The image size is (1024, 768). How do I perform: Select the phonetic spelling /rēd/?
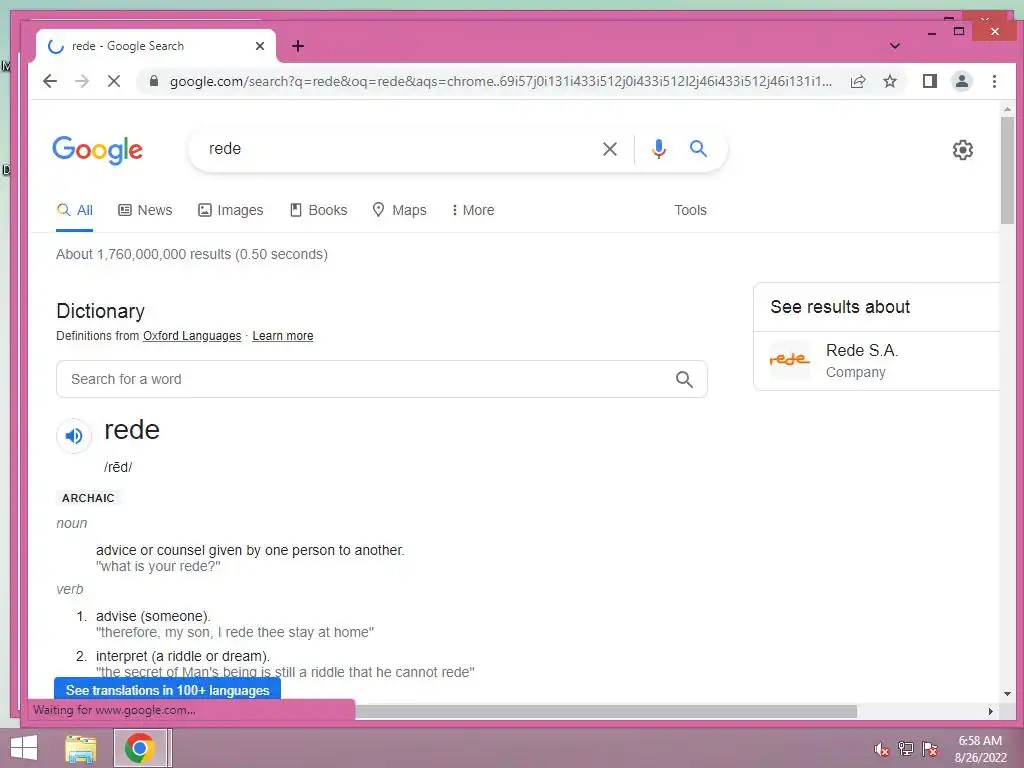pos(118,467)
